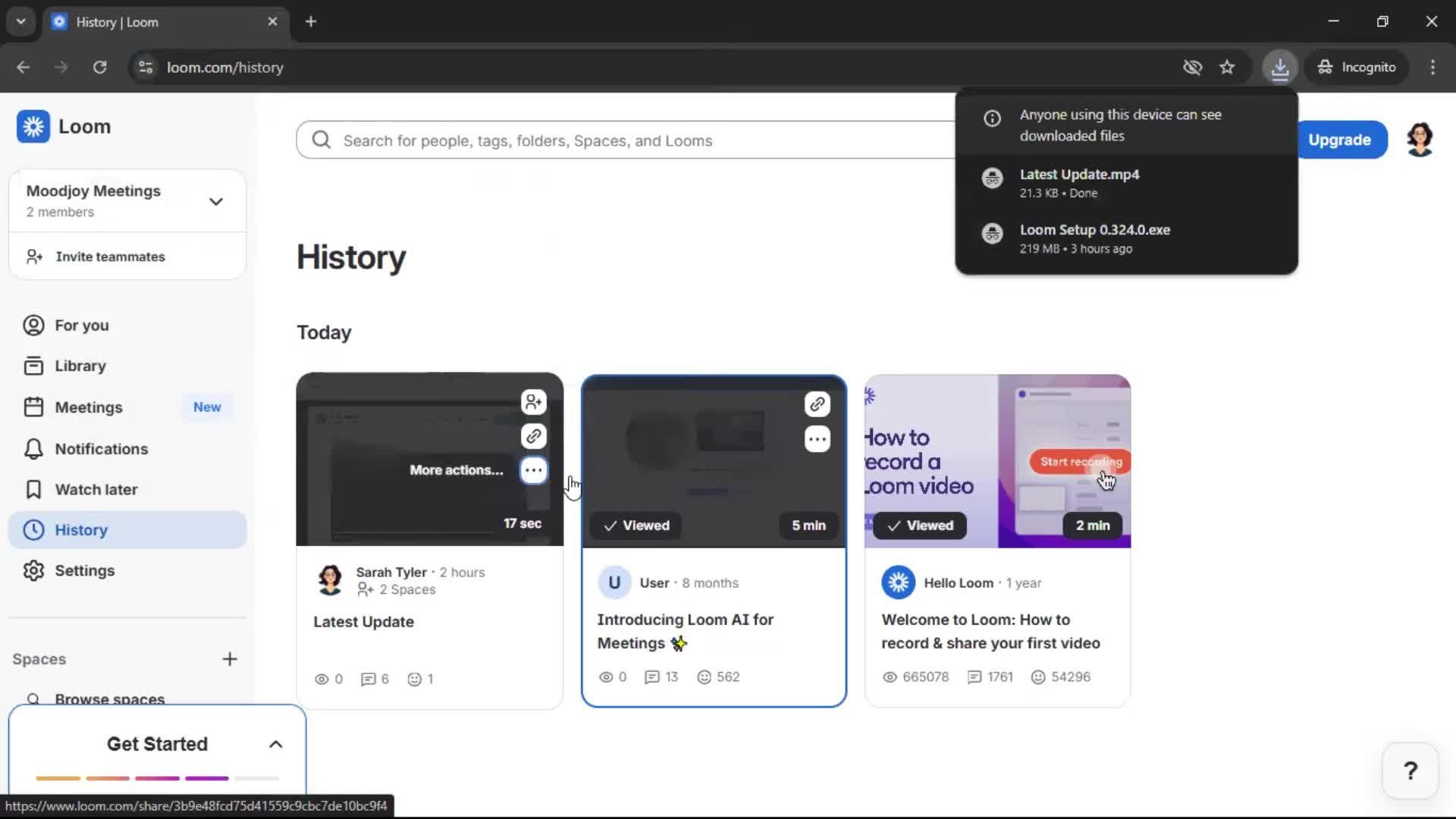Collapse the Get Started panel

coord(275,744)
